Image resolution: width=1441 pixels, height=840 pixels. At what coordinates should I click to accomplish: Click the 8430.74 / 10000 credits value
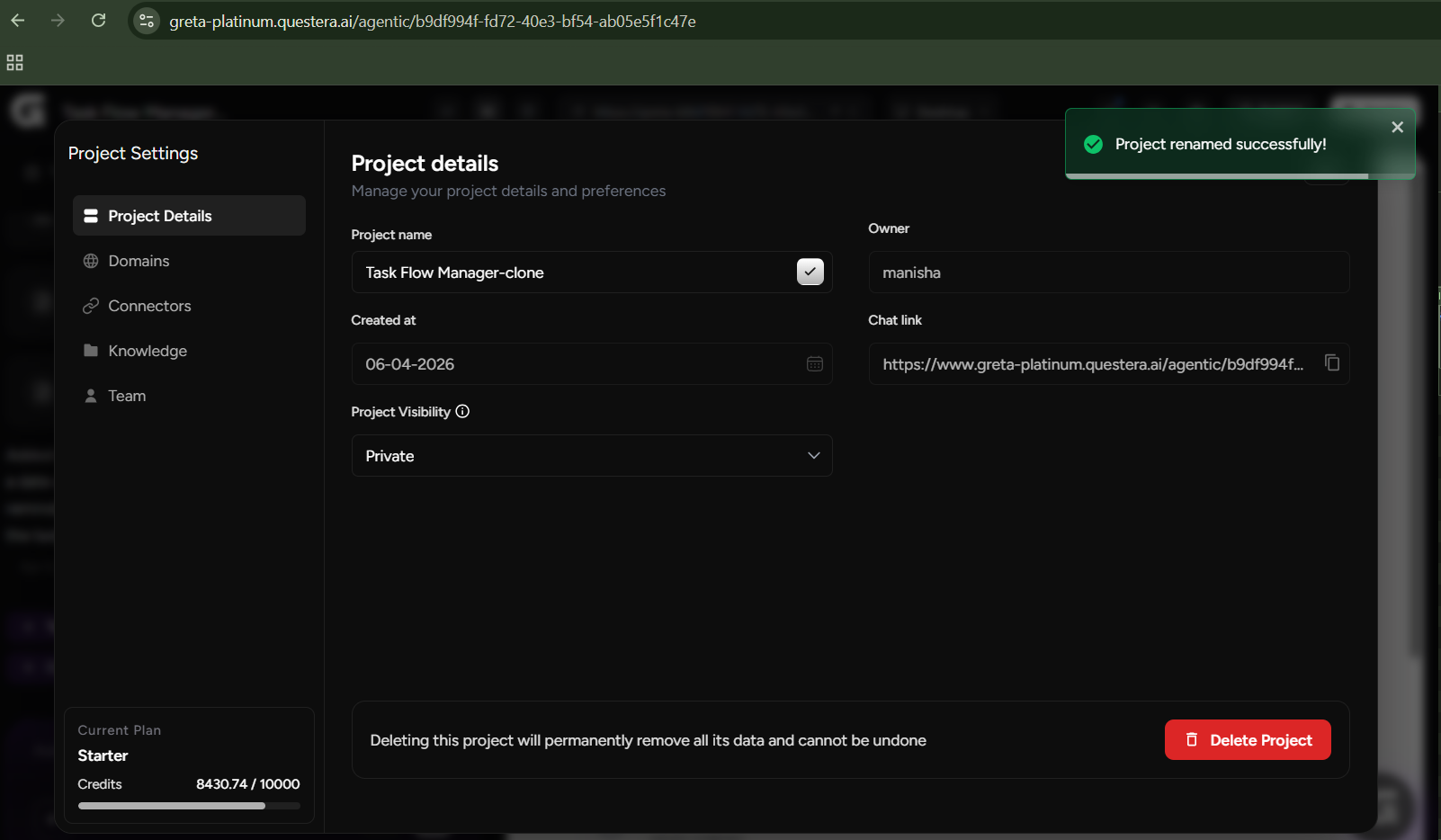tap(248, 784)
